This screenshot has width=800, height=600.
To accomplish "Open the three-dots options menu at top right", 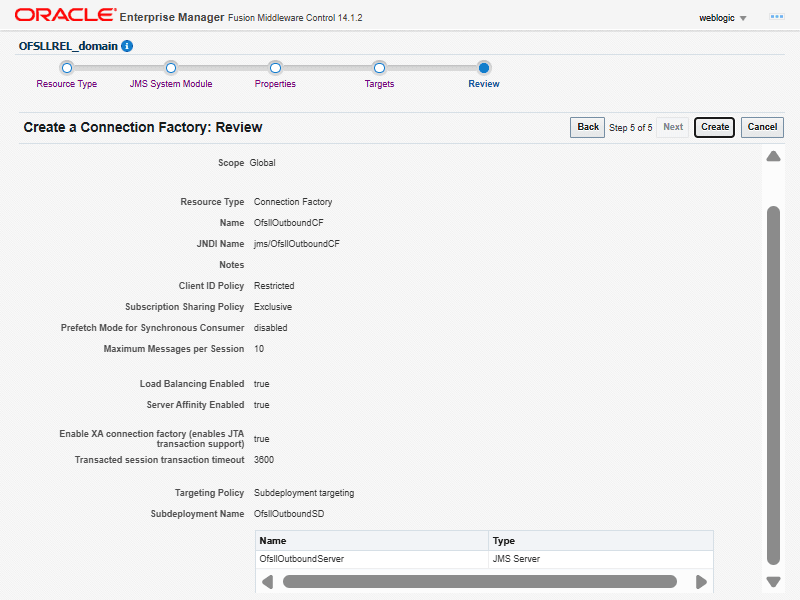I will pyautogui.click(x=777, y=17).
